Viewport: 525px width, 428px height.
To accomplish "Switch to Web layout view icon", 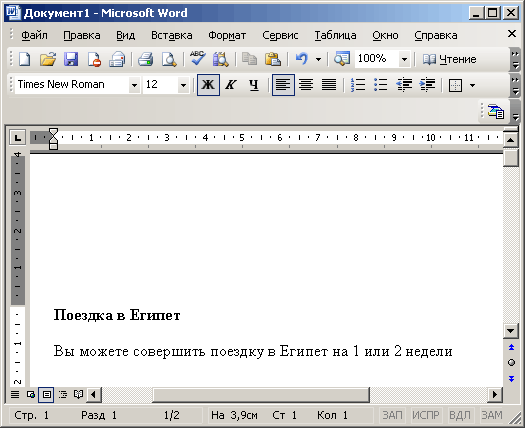I will click(x=31, y=395).
